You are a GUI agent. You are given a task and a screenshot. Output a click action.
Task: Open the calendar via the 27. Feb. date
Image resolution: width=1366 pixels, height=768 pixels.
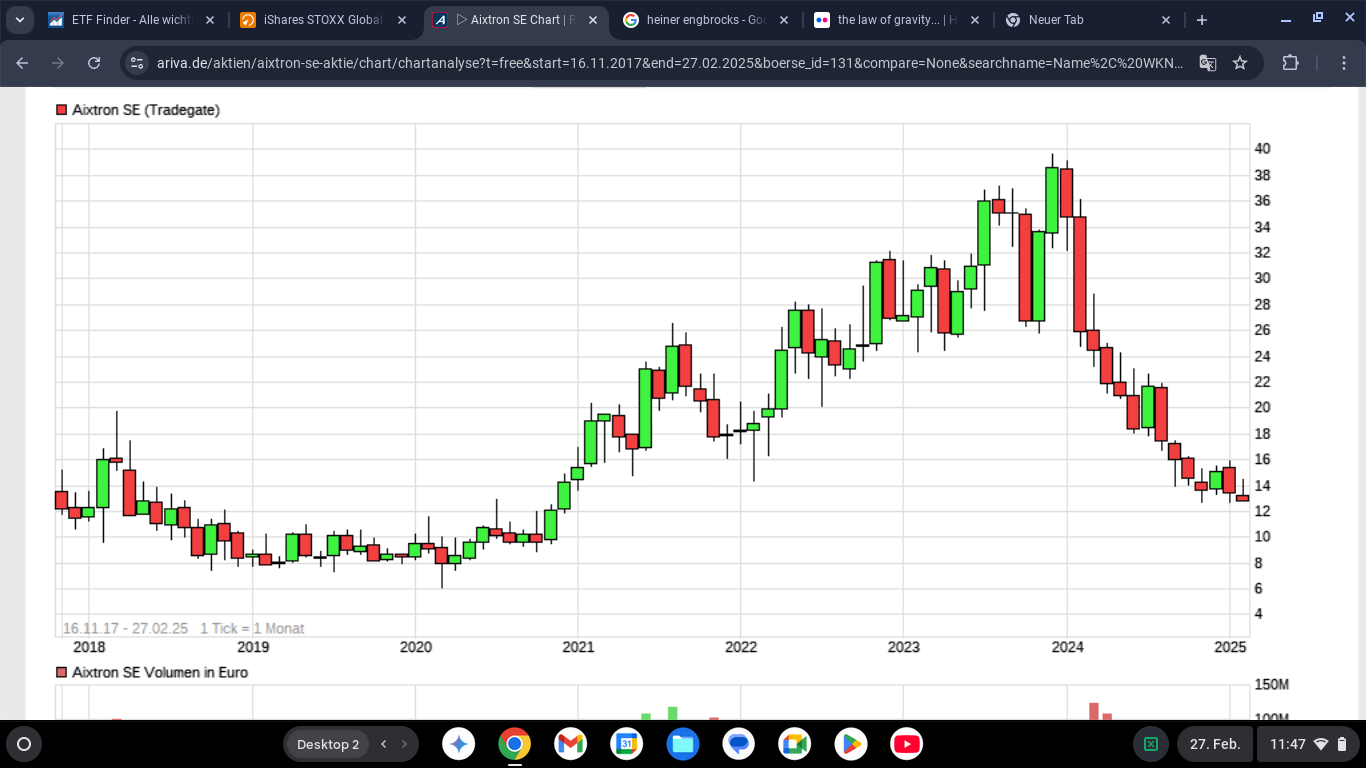tap(1215, 744)
